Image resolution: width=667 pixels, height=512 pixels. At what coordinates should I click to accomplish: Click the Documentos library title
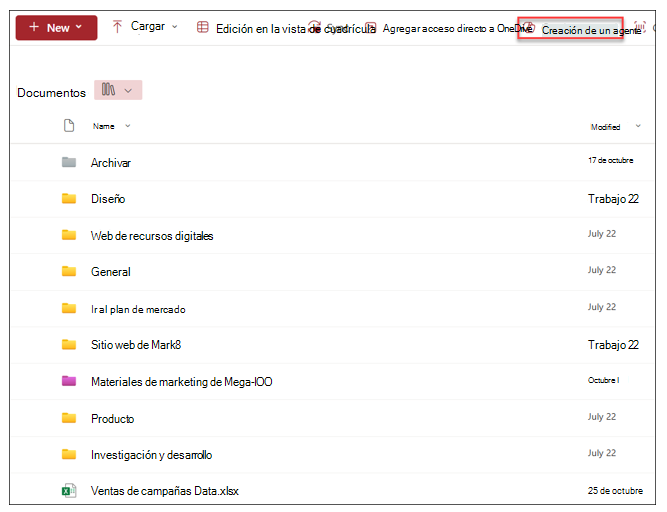(x=51, y=93)
